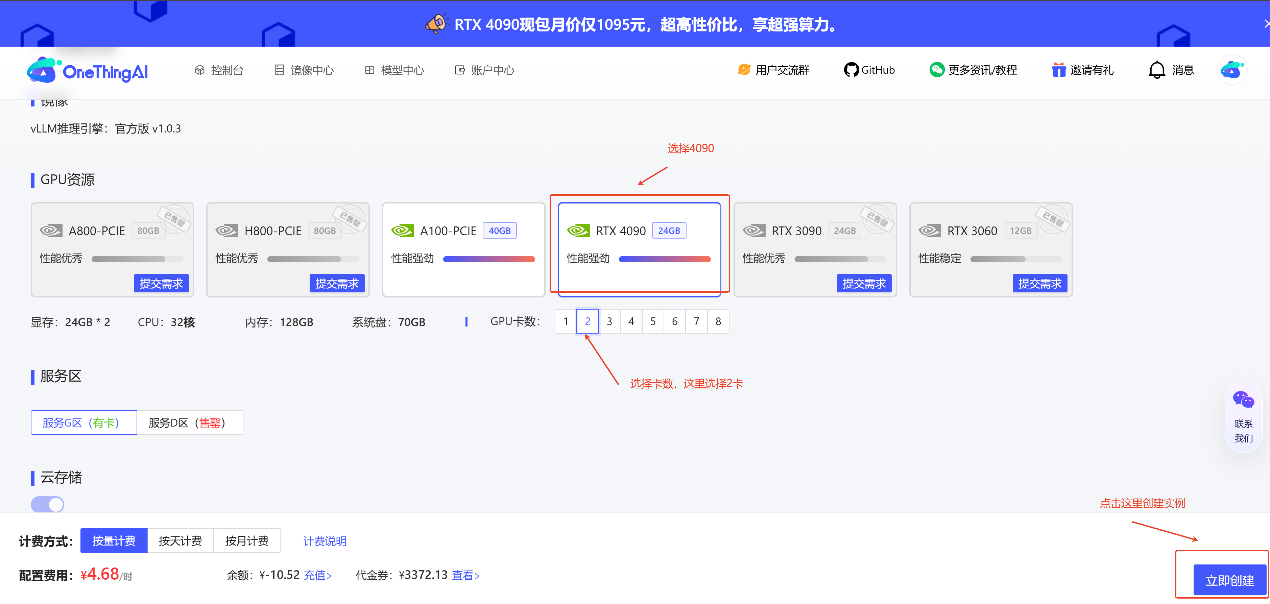Viewport: 1270px width, 604px height.
Task: Click the user avatar icon
Action: pyautogui.click(x=1231, y=70)
